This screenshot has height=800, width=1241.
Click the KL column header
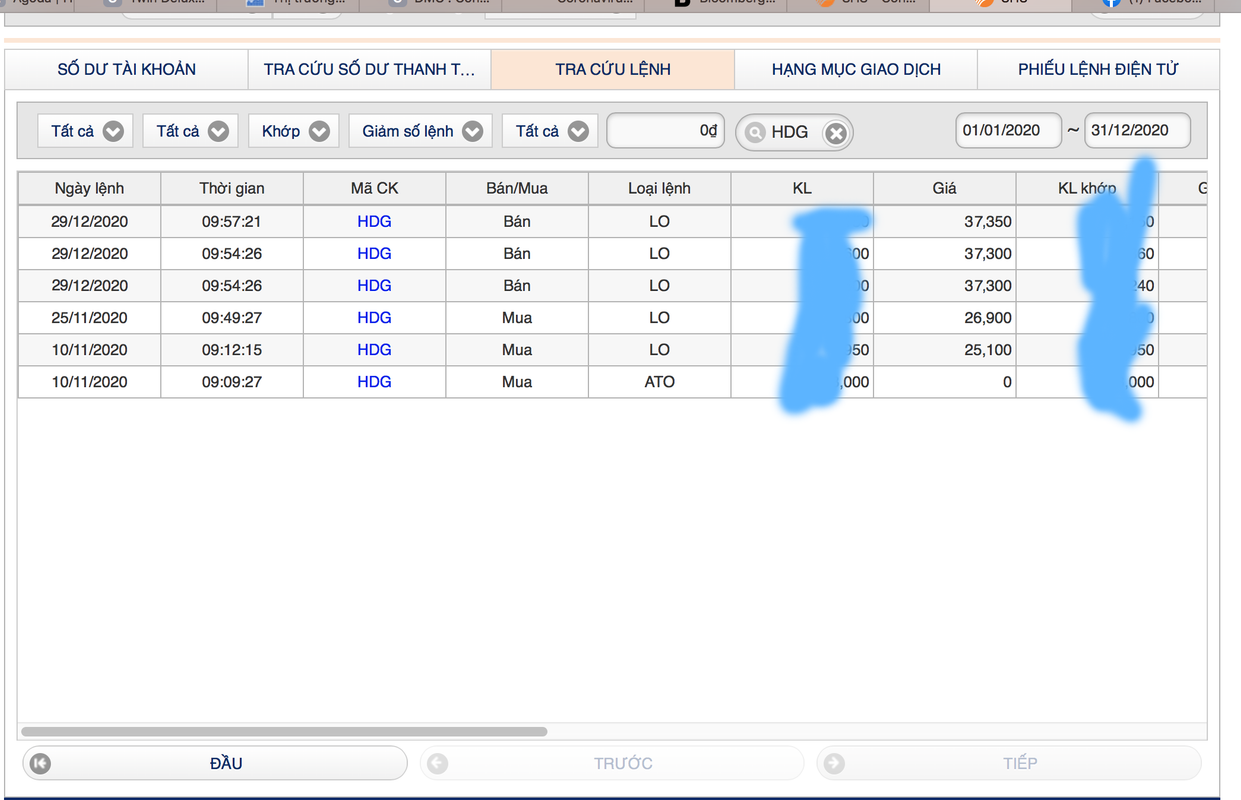pos(802,188)
